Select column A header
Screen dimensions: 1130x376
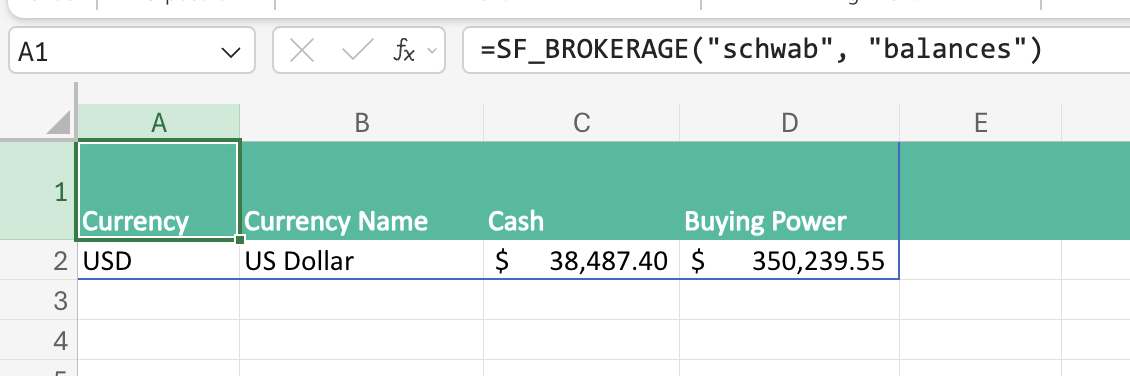click(159, 122)
